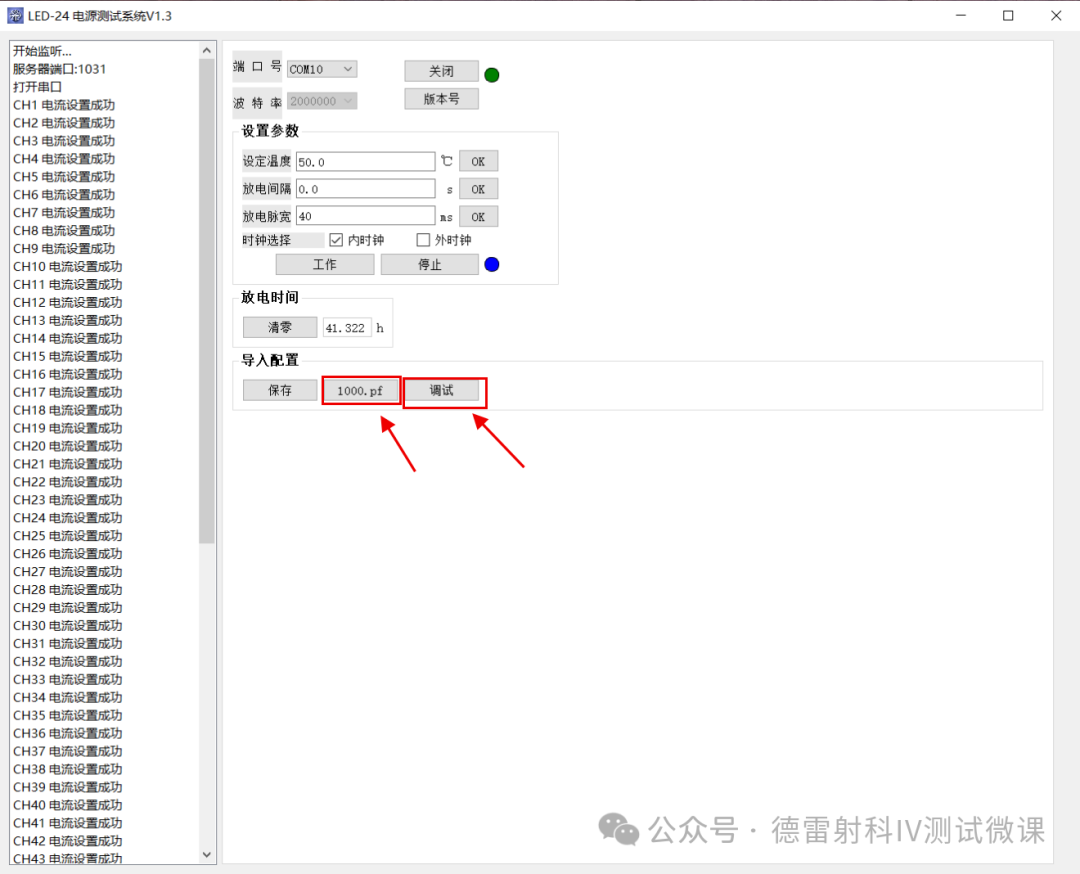The height and width of the screenshot is (874, 1080).
Task: Click the blue work status indicator
Action: [x=492, y=265]
